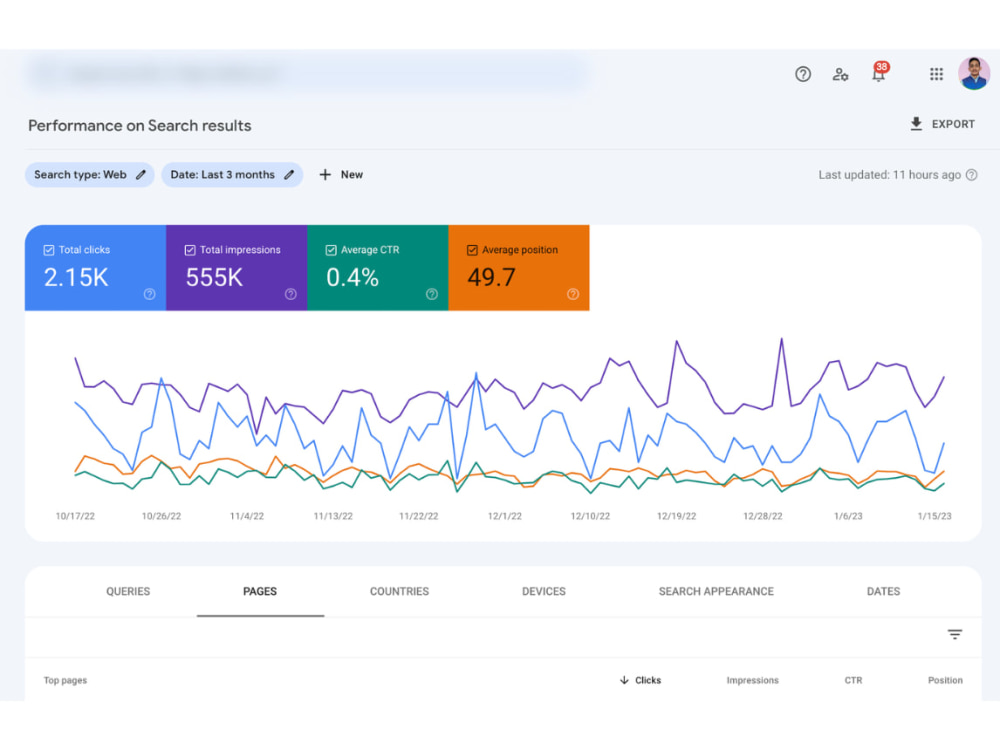Sort table by Clicks column

pos(648,680)
